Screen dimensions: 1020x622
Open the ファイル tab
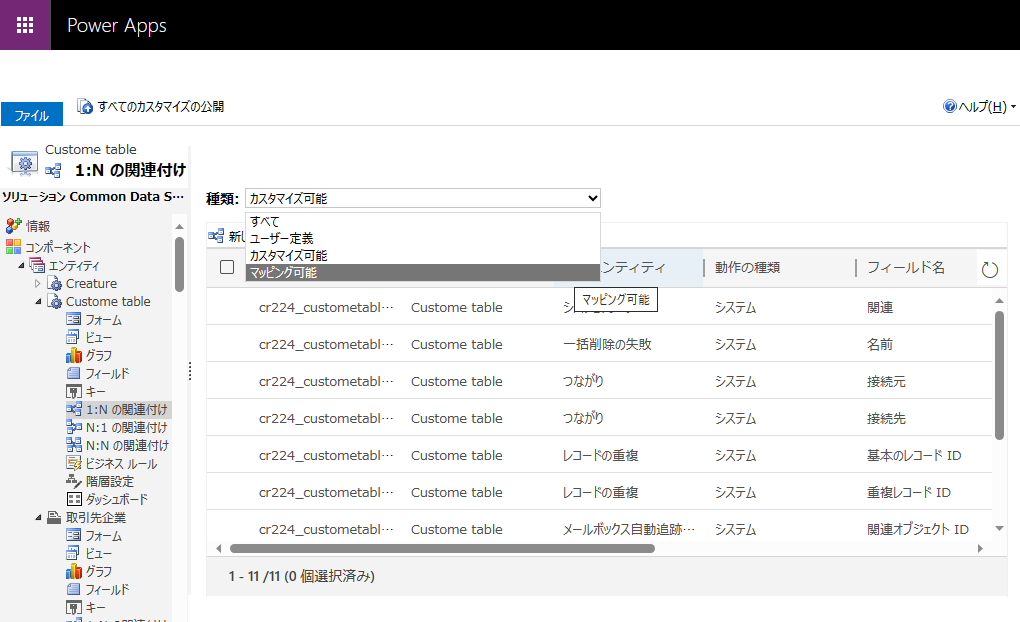pos(32,114)
